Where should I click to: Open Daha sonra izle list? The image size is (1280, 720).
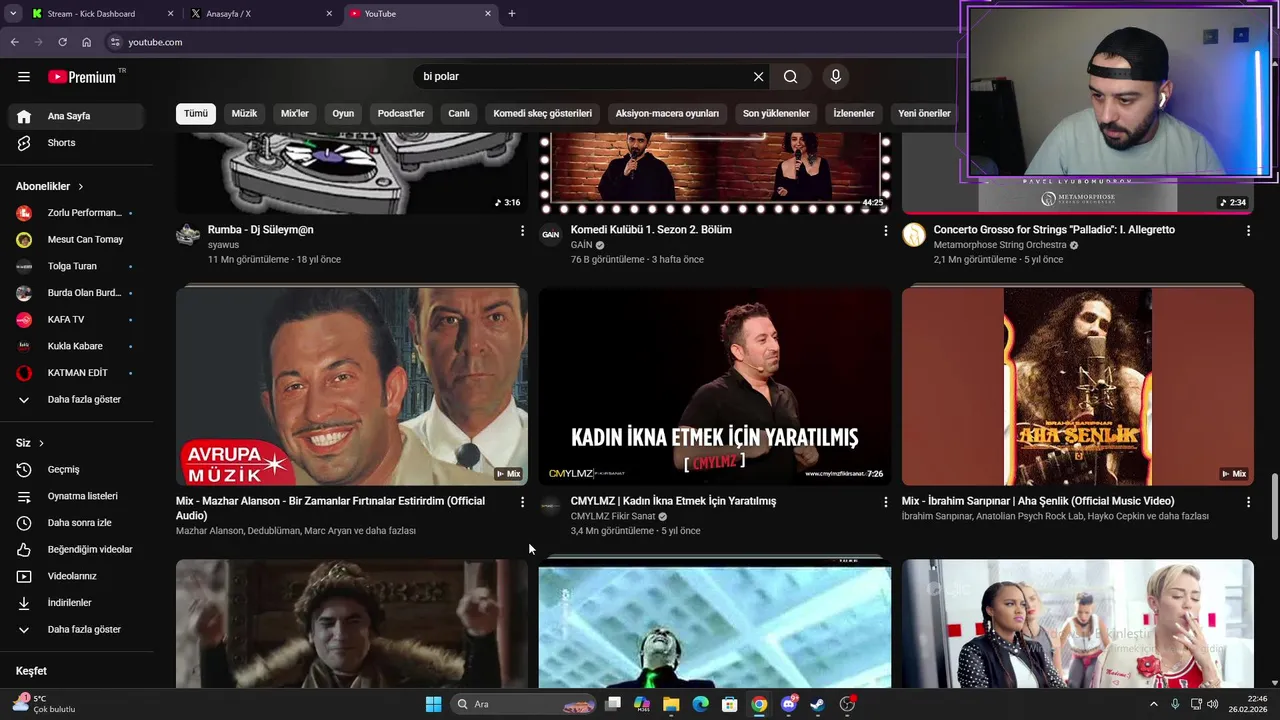pyautogui.click(x=76, y=523)
